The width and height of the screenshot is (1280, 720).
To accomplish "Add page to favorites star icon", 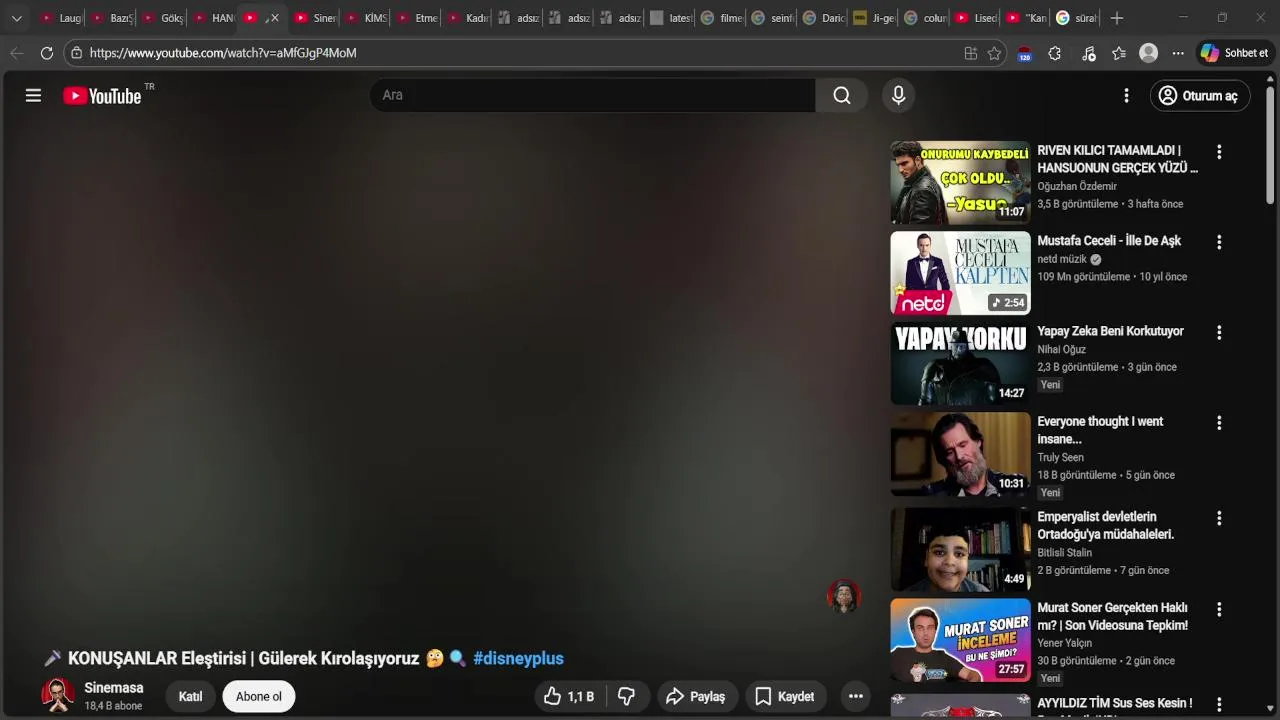I will point(994,53).
